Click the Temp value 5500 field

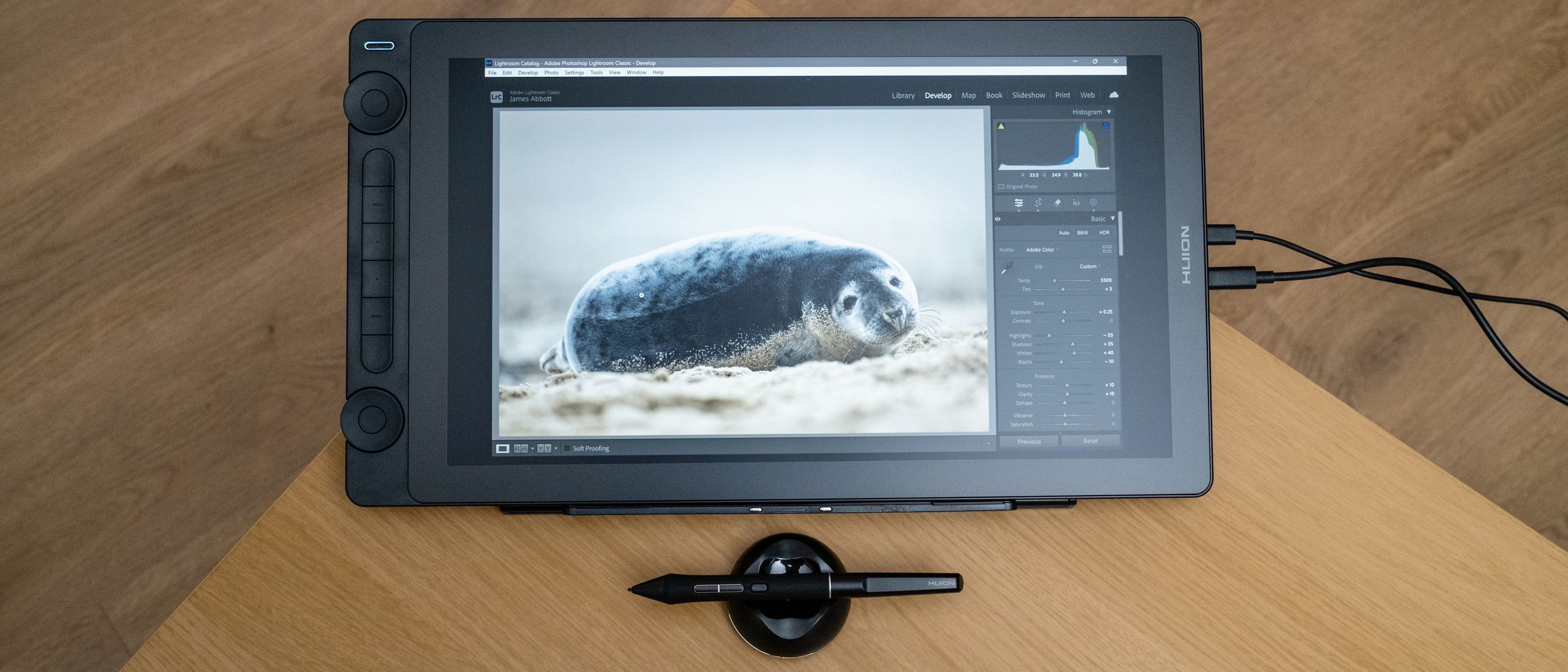[1106, 280]
